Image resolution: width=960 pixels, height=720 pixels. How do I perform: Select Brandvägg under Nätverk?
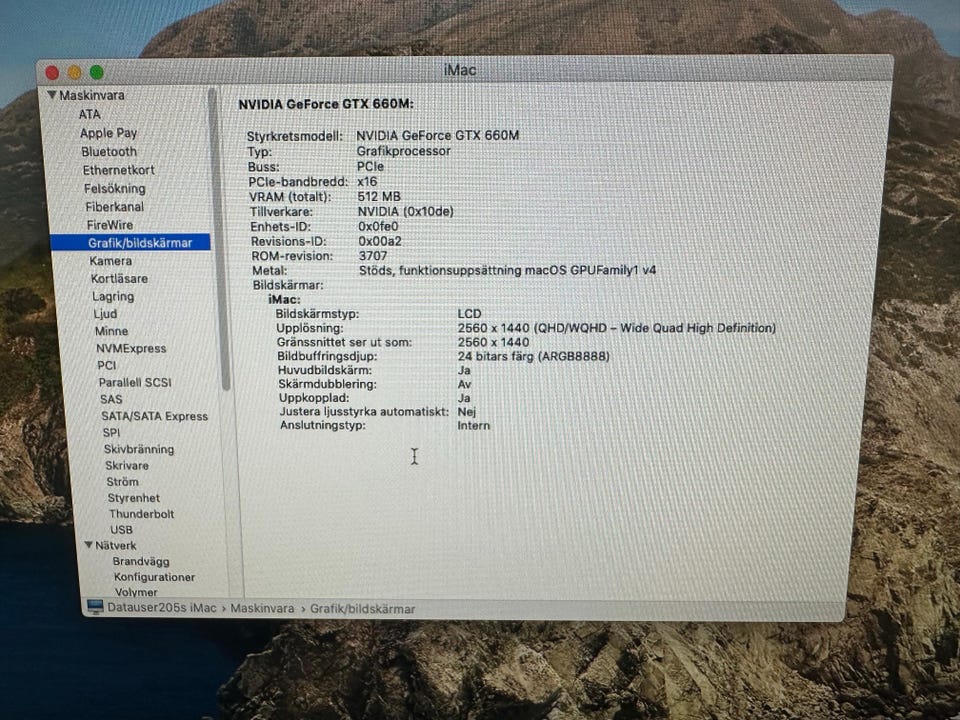coord(141,561)
